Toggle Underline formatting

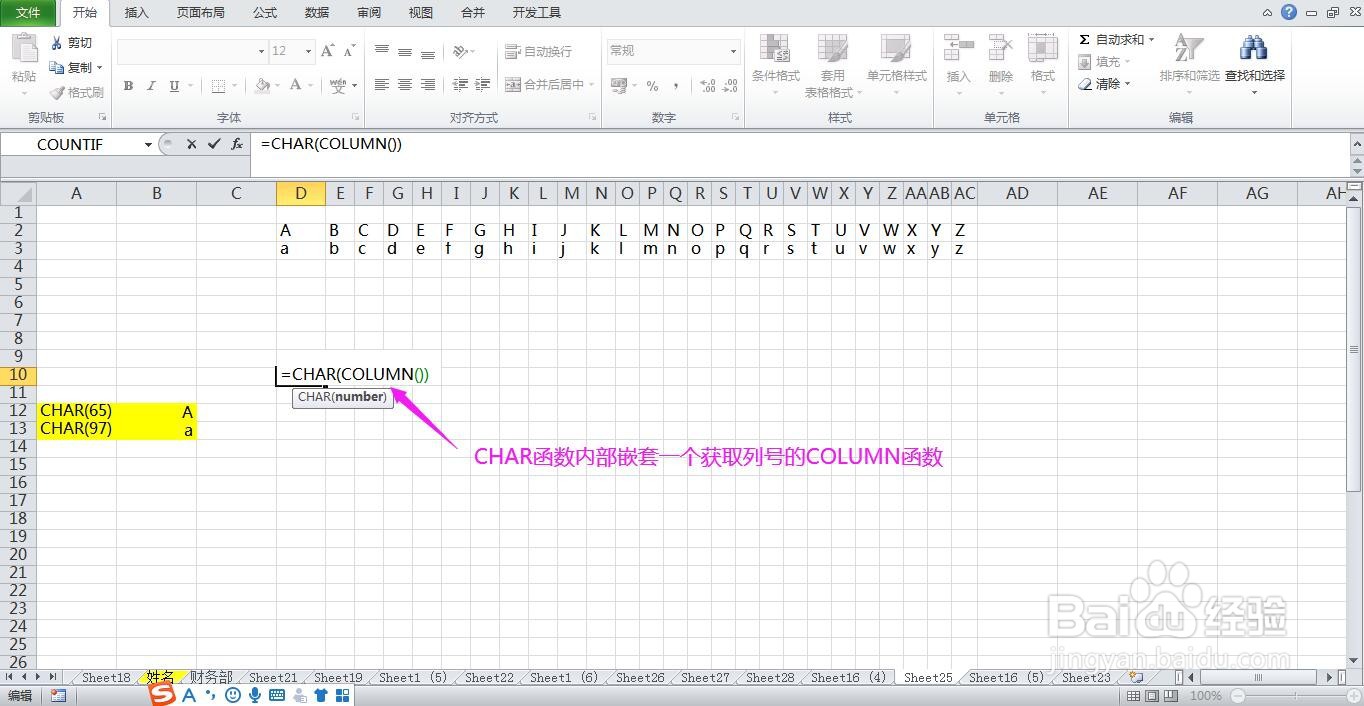tap(174, 86)
